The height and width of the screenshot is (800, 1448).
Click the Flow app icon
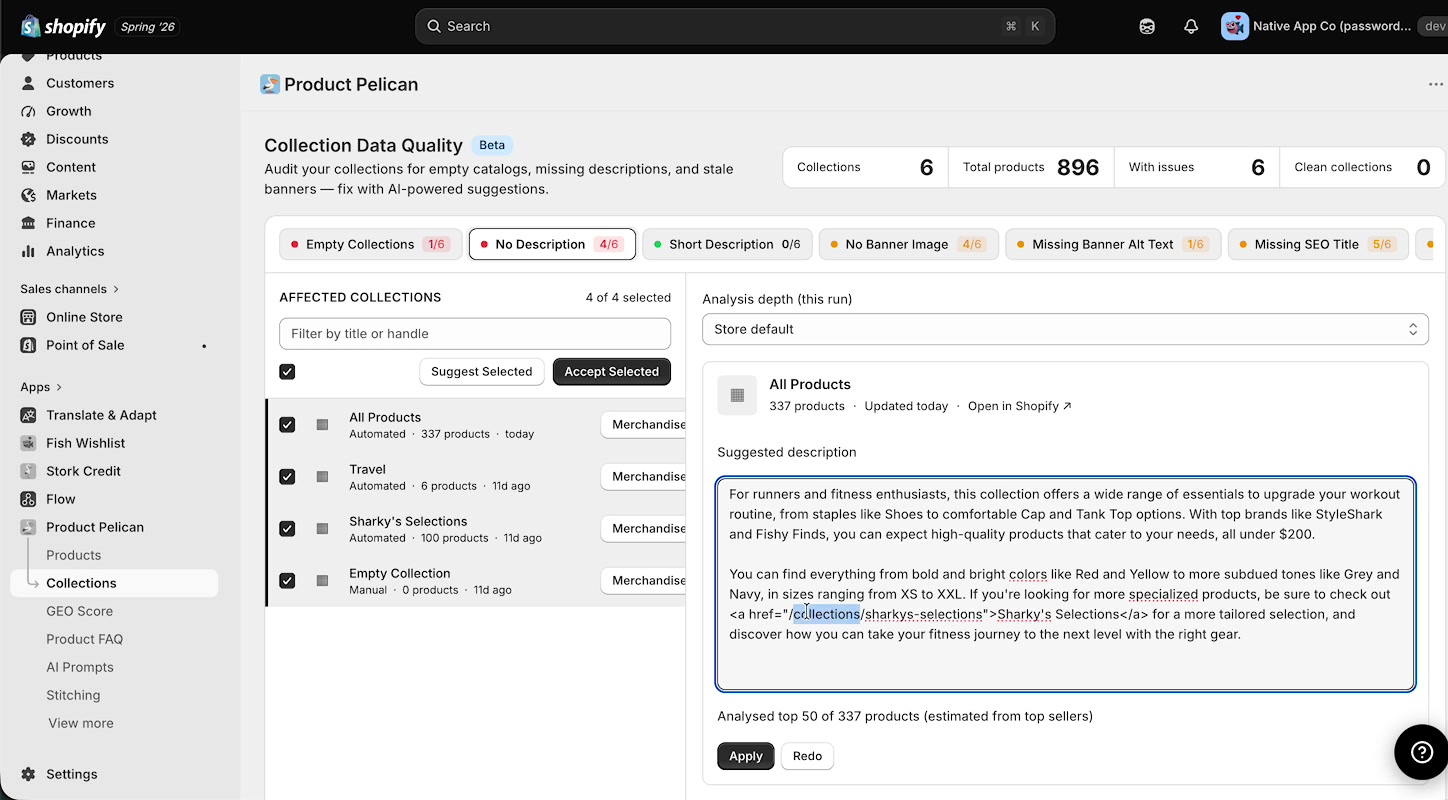[28, 499]
